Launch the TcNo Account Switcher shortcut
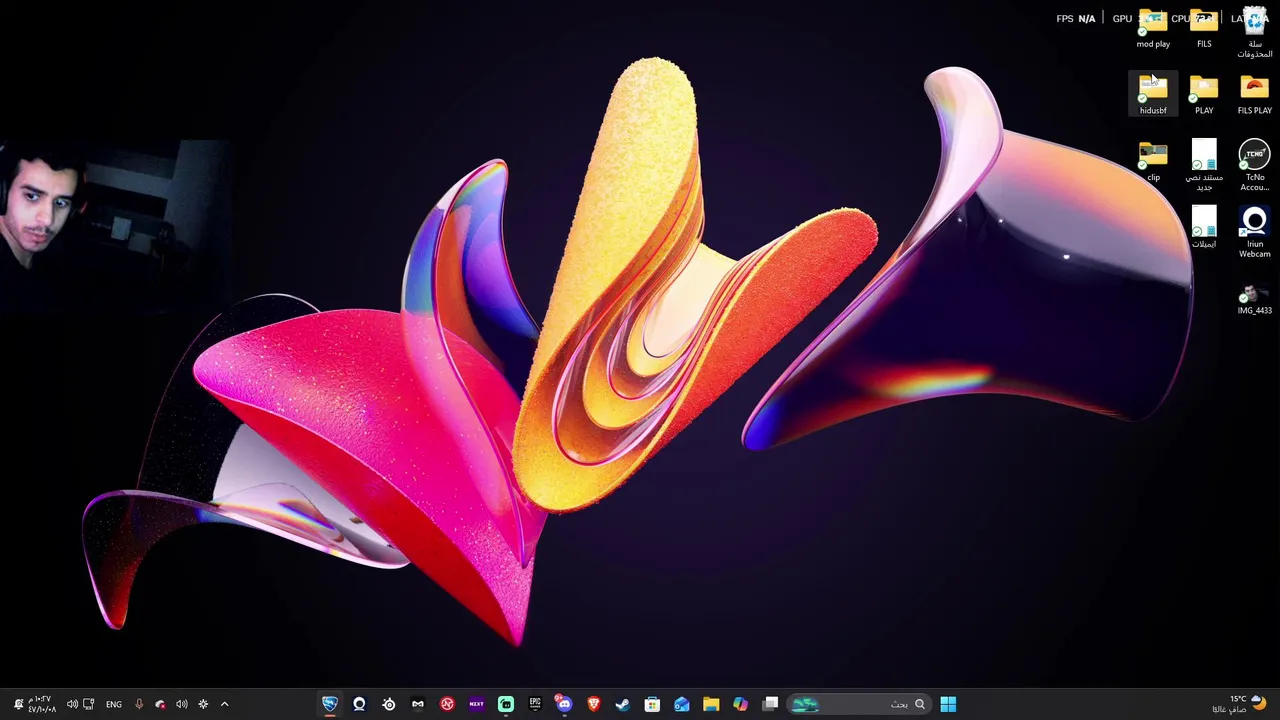 (x=1255, y=165)
